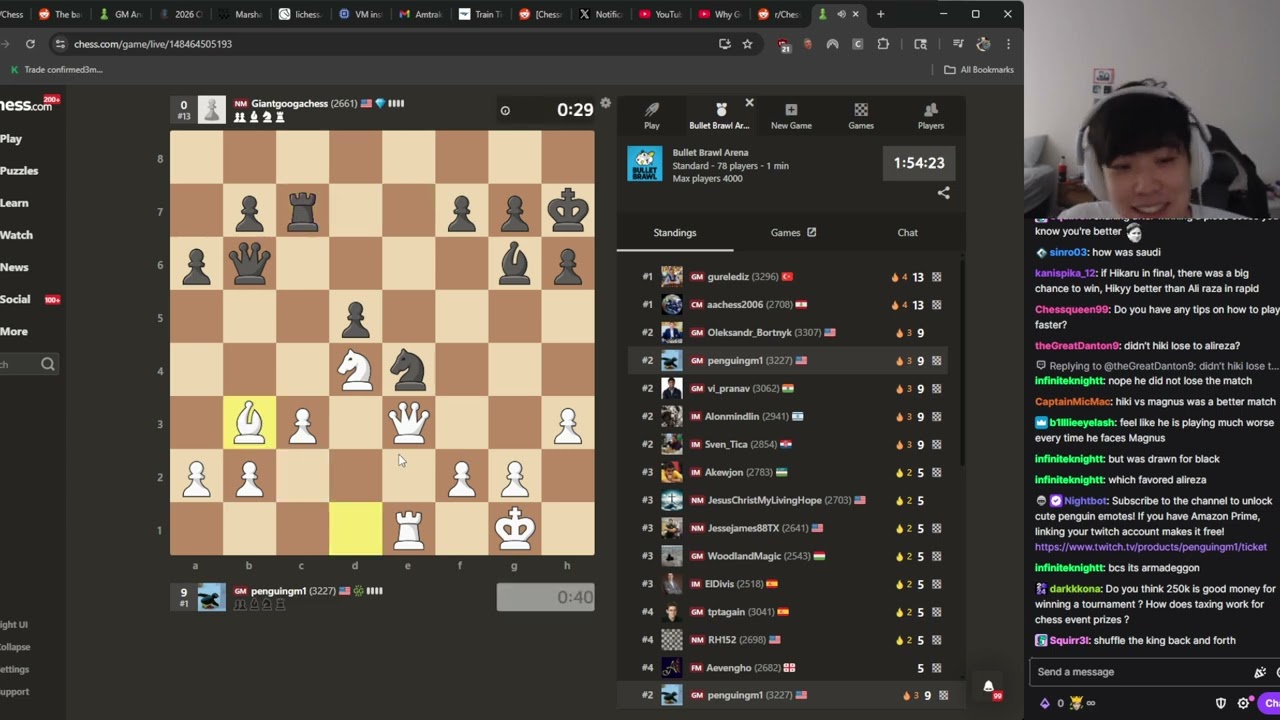Open Puzzles in the chess.com sidebar
Image resolution: width=1280 pixels, height=720 pixels.
(x=19, y=171)
